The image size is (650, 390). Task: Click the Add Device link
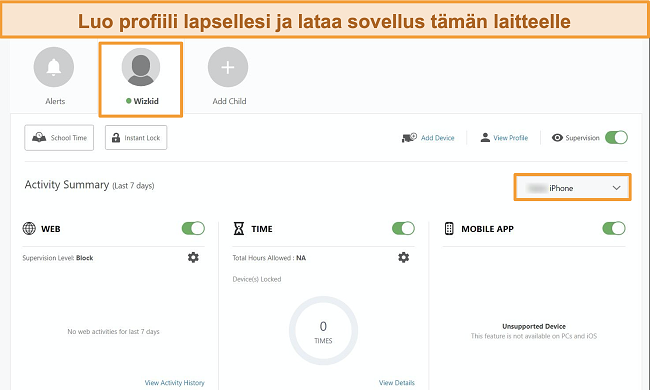438,138
